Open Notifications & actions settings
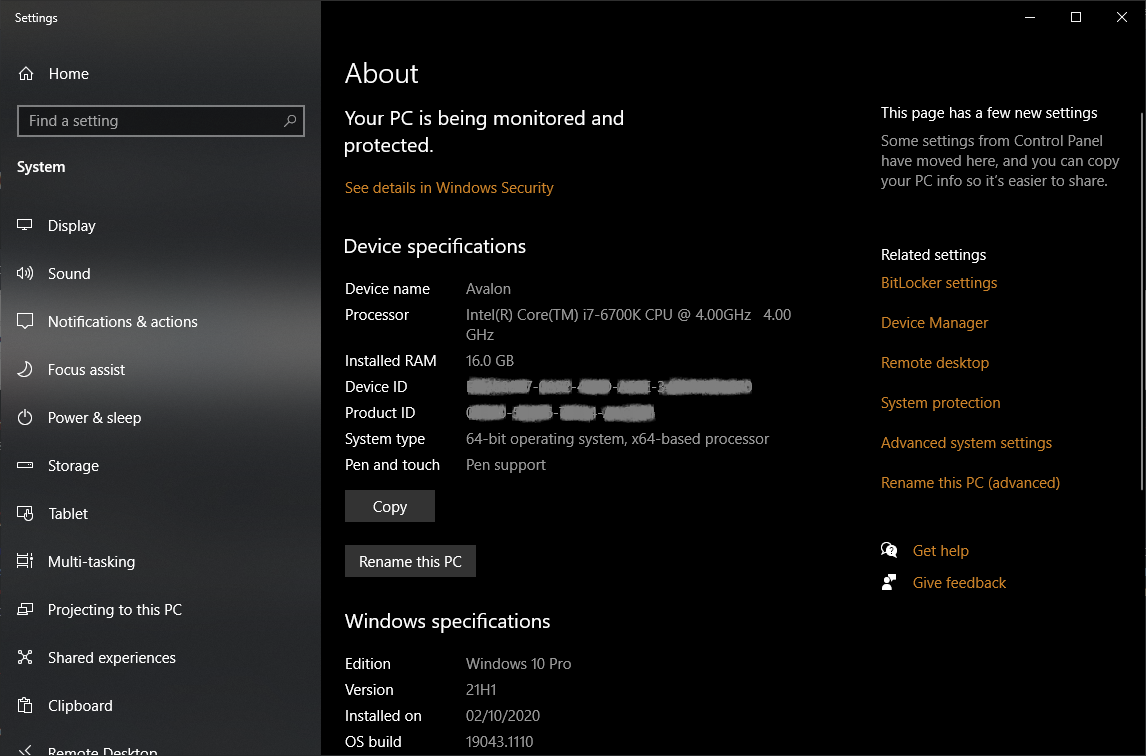The width and height of the screenshot is (1146, 756). click(x=122, y=322)
